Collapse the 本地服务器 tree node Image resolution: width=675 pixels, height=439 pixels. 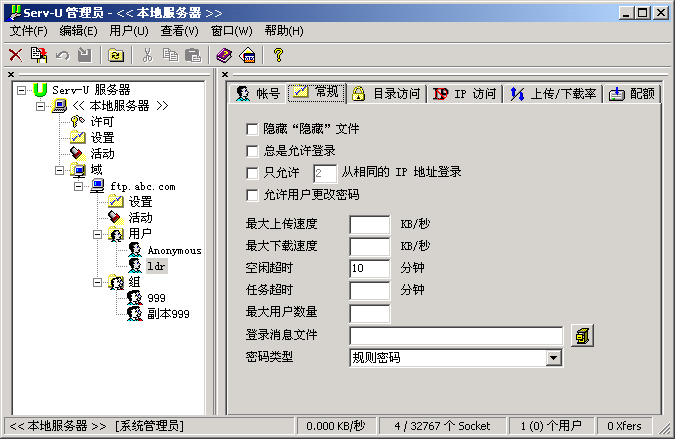[40, 106]
